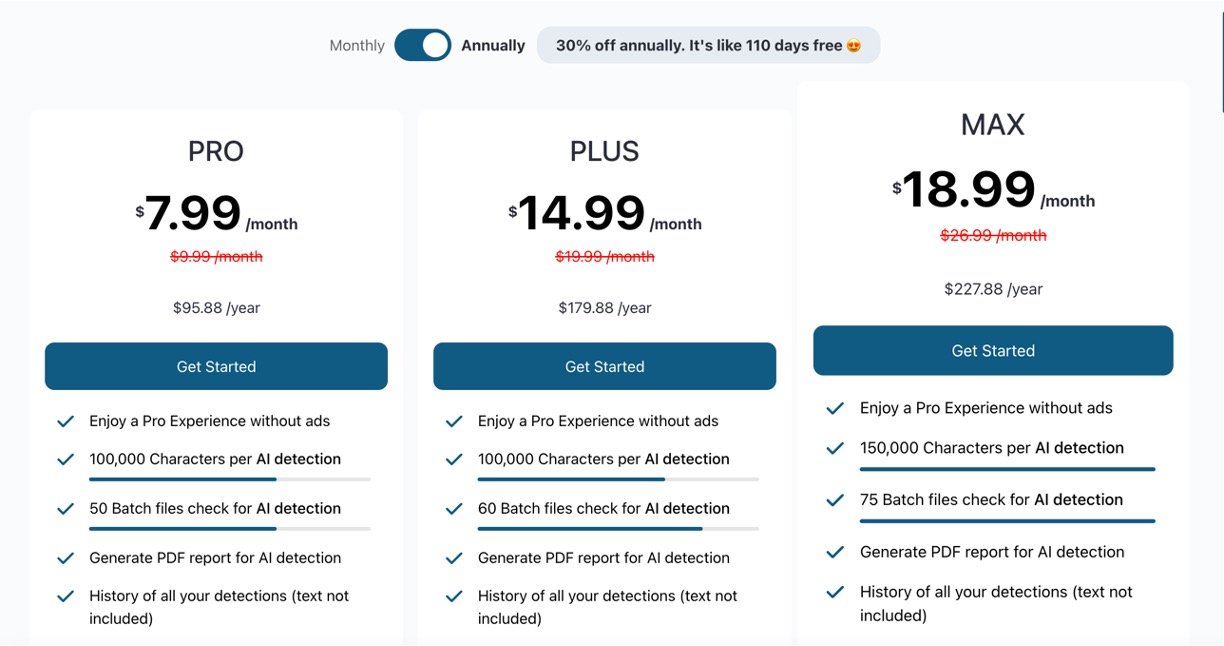The width and height of the screenshot is (1224, 646).
Task: Select the Monthly billing label
Action: click(357, 46)
